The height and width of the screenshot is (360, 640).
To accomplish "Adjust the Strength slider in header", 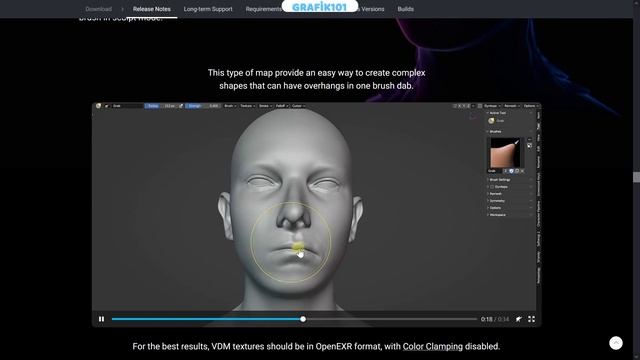I will (203, 106).
